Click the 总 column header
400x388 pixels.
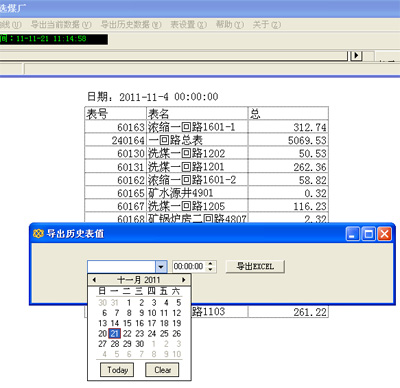[x=288, y=114]
